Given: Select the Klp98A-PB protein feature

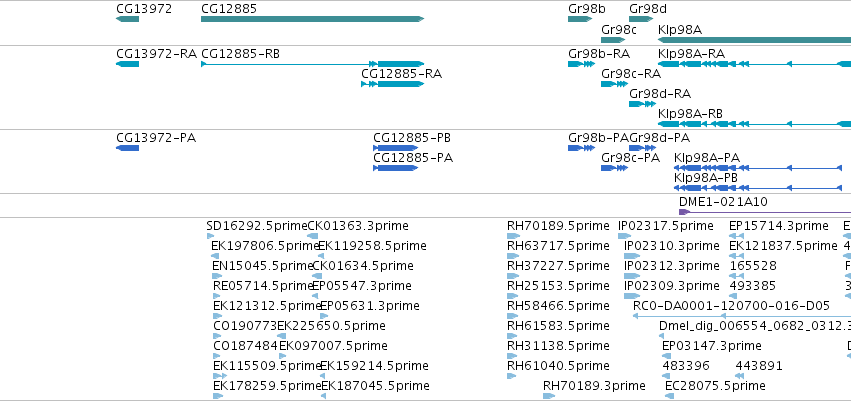Looking at the screenshot, I should [x=758, y=188].
